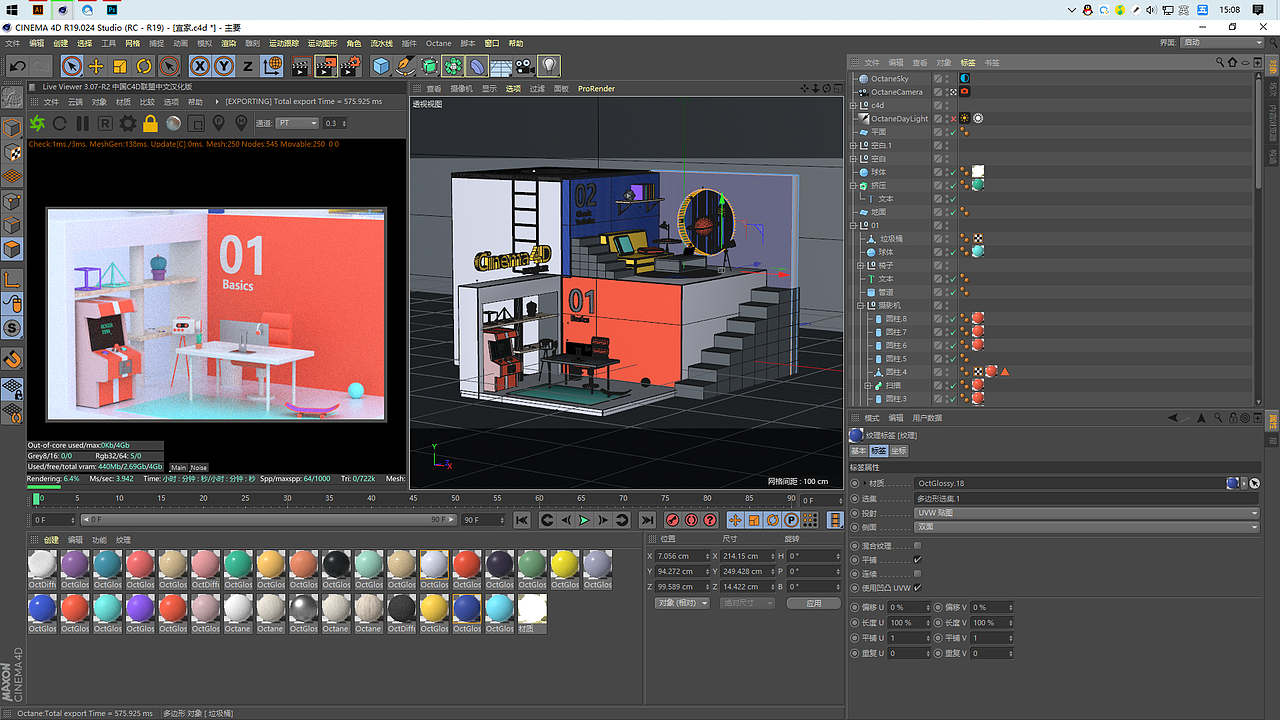The width and height of the screenshot is (1280, 720).
Task: Click the Octane logo in Live Viewer
Action: [37, 123]
